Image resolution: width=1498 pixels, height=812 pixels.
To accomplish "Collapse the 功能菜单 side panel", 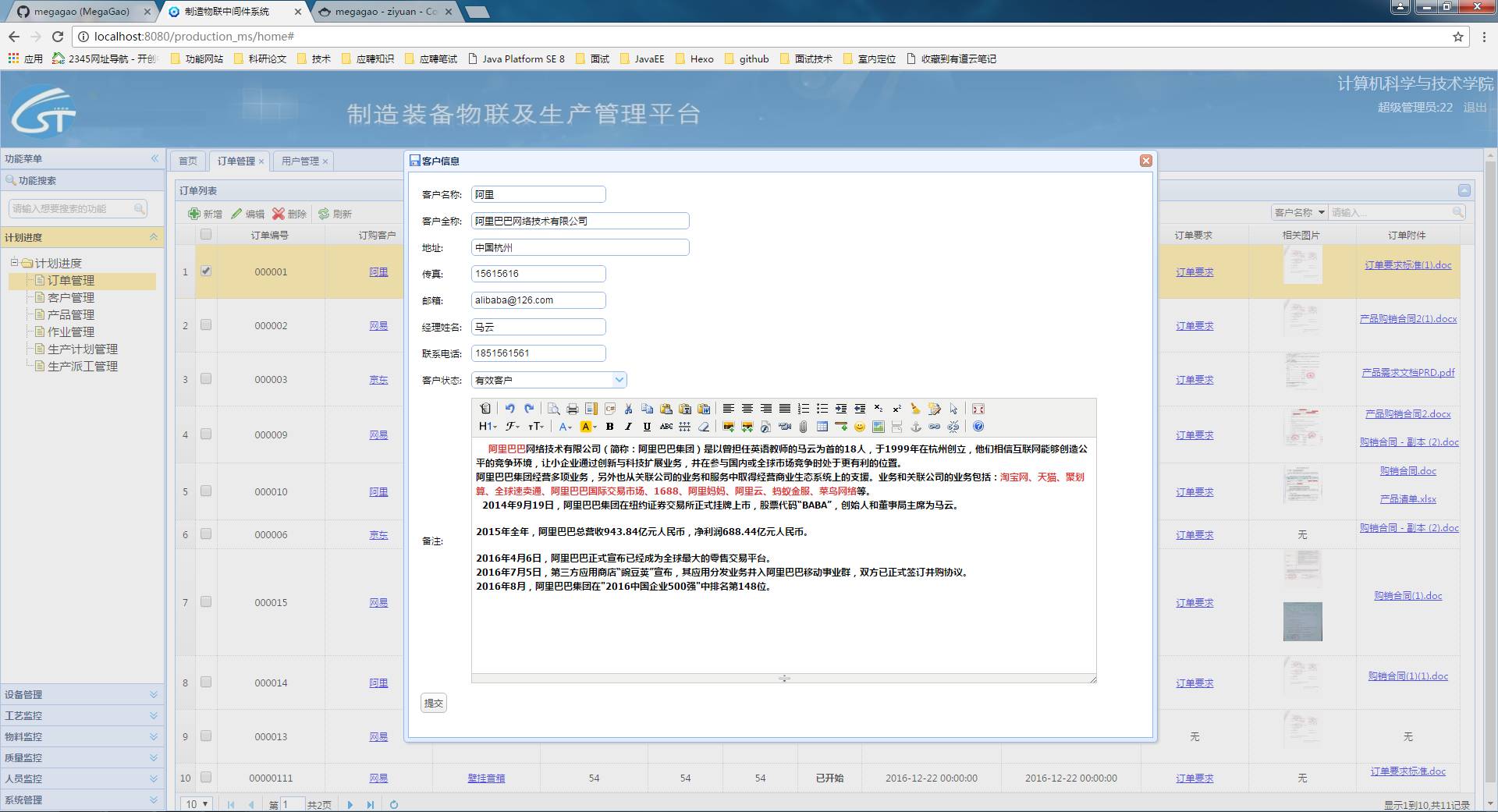I will point(154,158).
